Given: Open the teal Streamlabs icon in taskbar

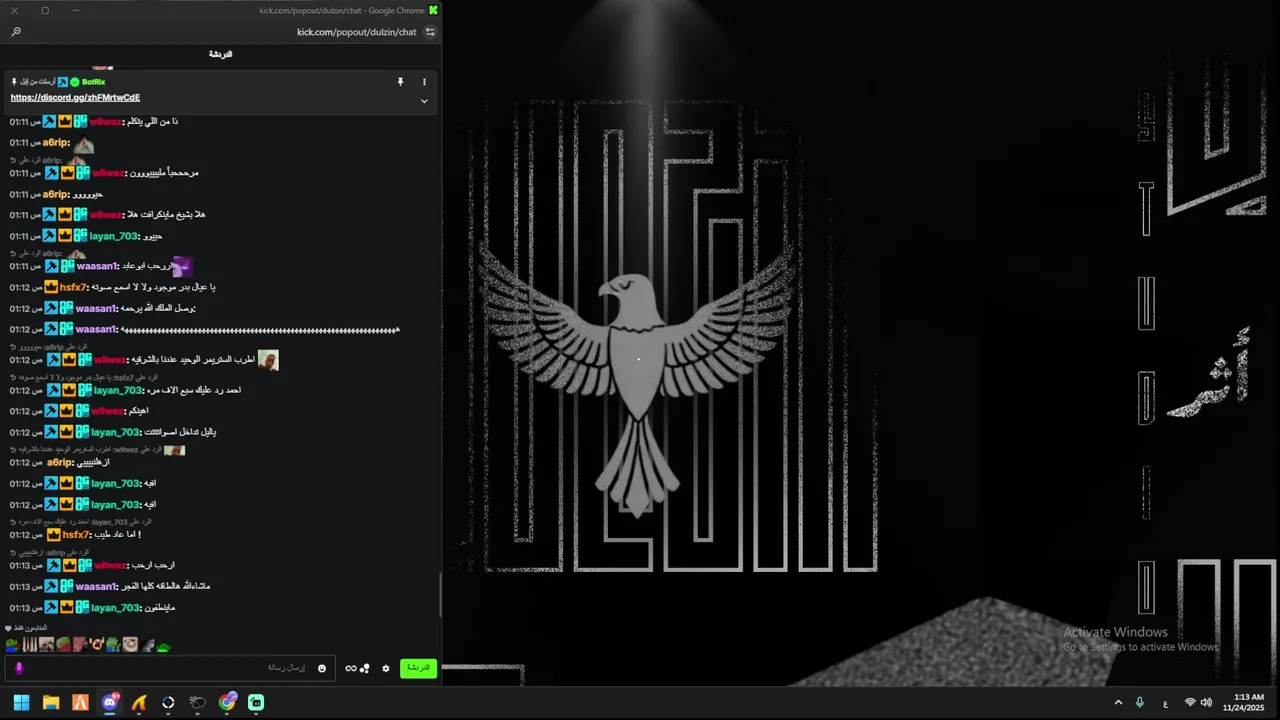Looking at the screenshot, I should 256,702.
